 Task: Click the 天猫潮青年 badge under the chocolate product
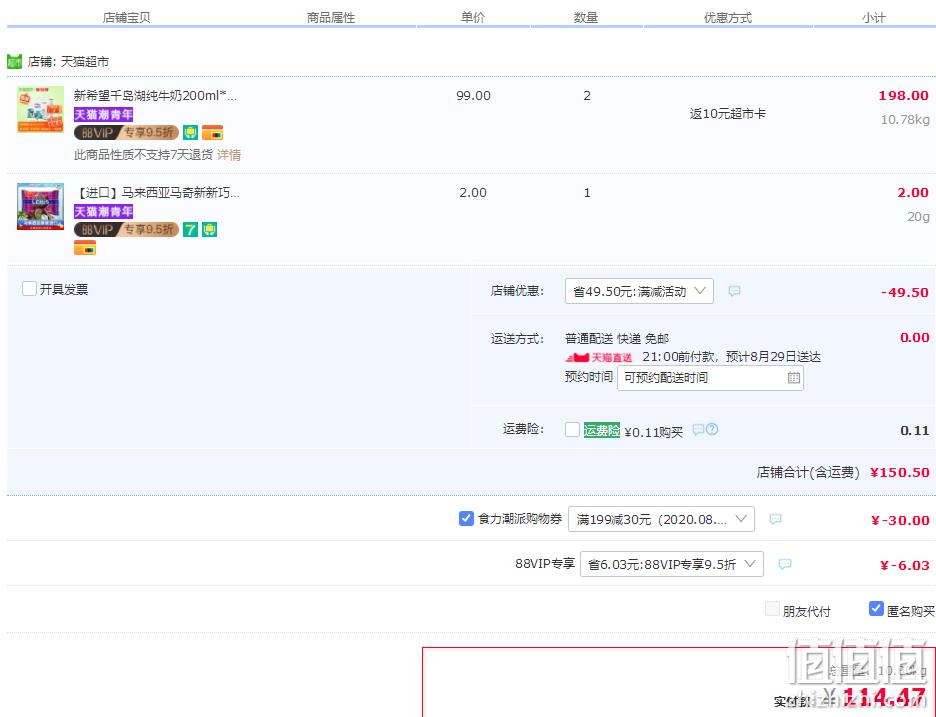tap(103, 211)
